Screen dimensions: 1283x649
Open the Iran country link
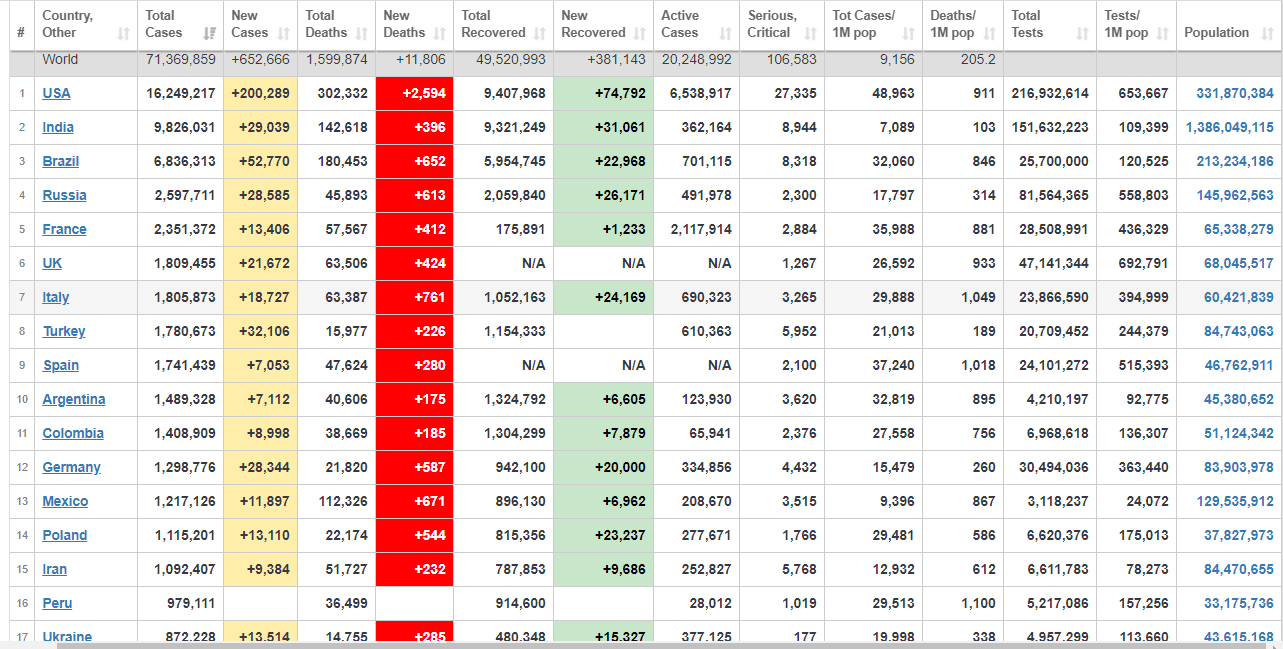(55, 569)
